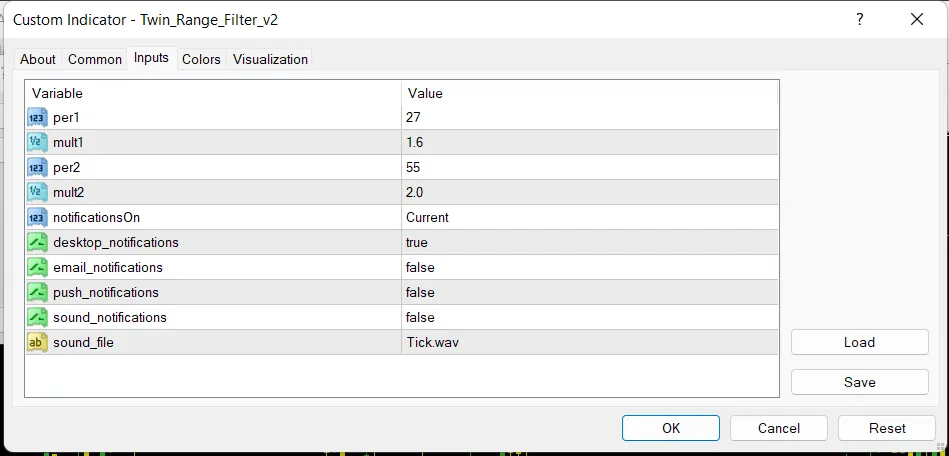Select the sound_notifications false value

point(589,317)
